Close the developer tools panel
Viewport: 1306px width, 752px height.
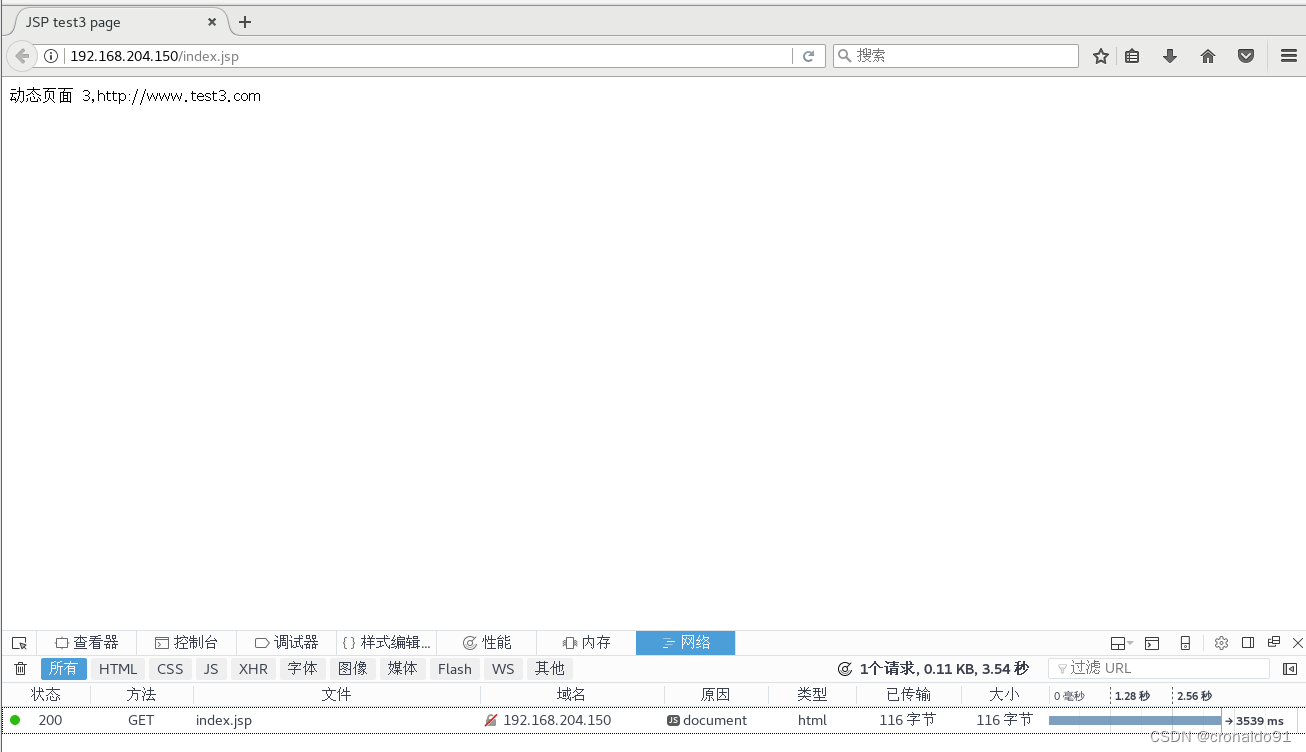[1298, 643]
